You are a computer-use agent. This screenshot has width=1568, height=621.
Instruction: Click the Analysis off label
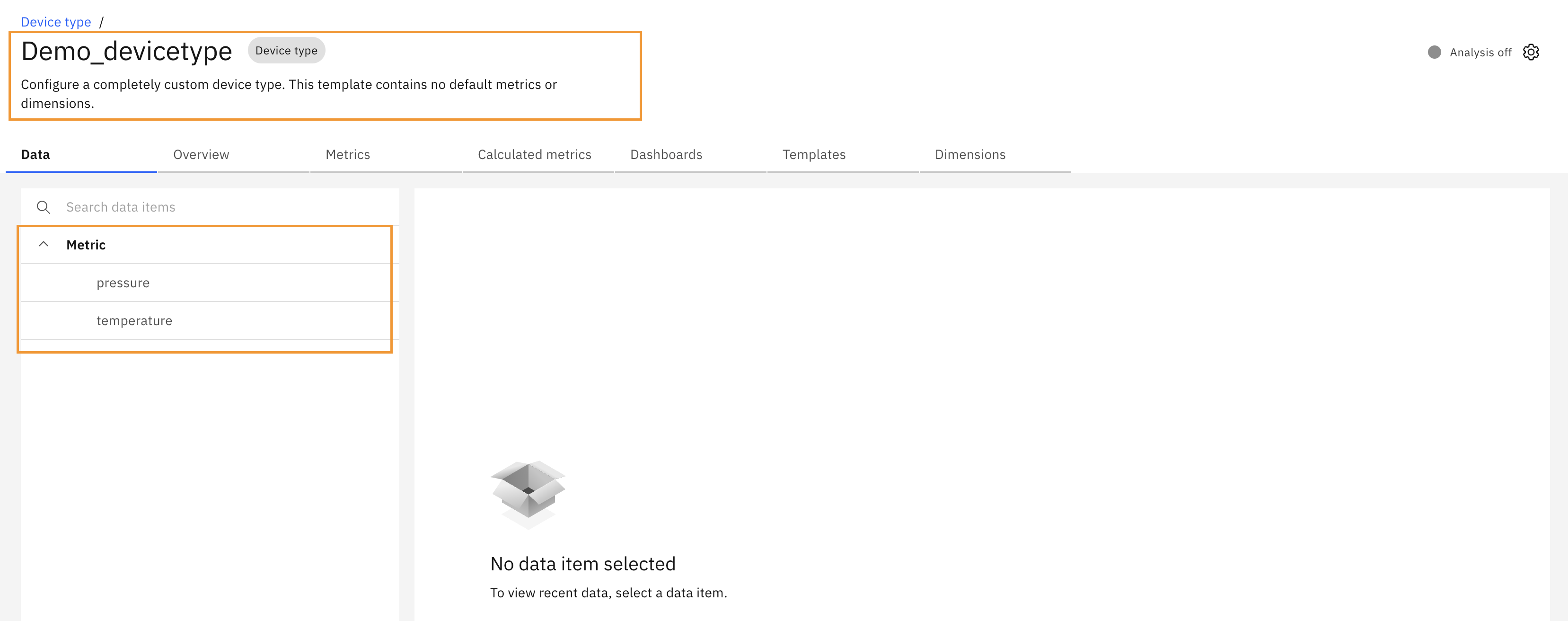point(1480,53)
